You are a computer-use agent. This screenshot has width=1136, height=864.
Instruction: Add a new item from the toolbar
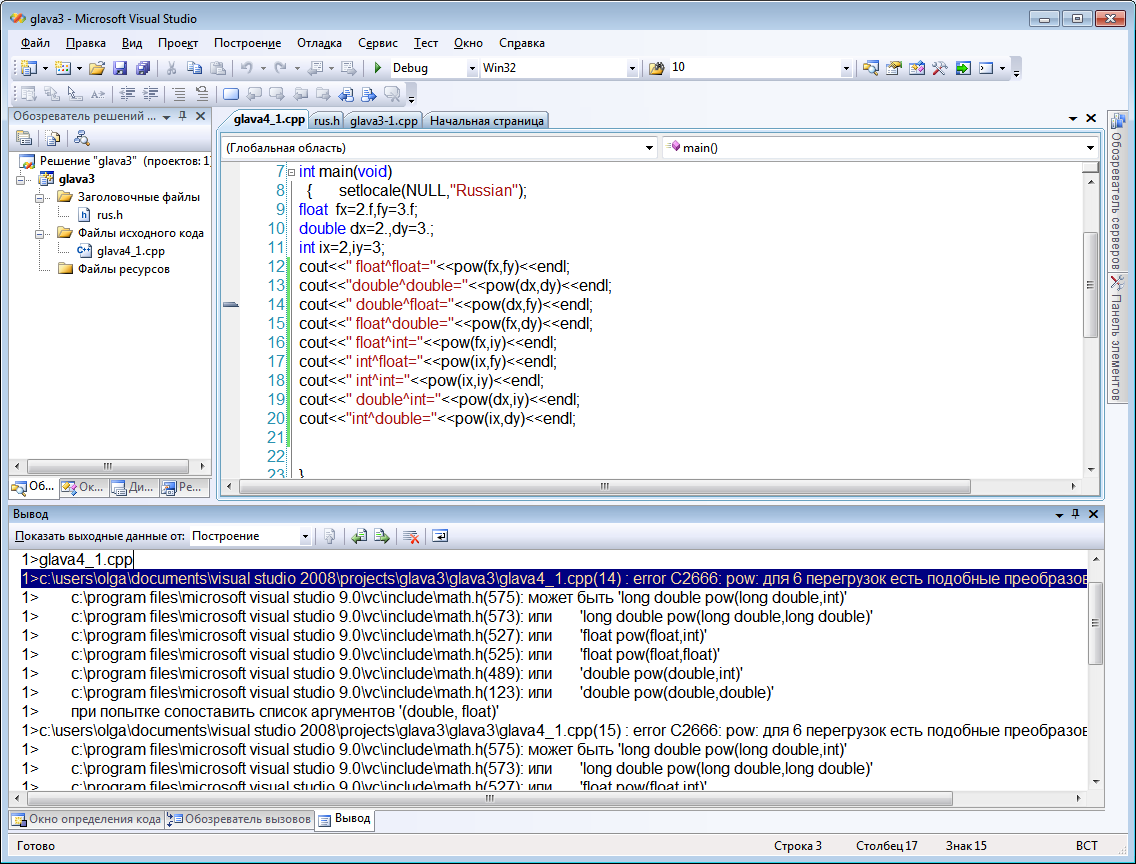[63, 68]
